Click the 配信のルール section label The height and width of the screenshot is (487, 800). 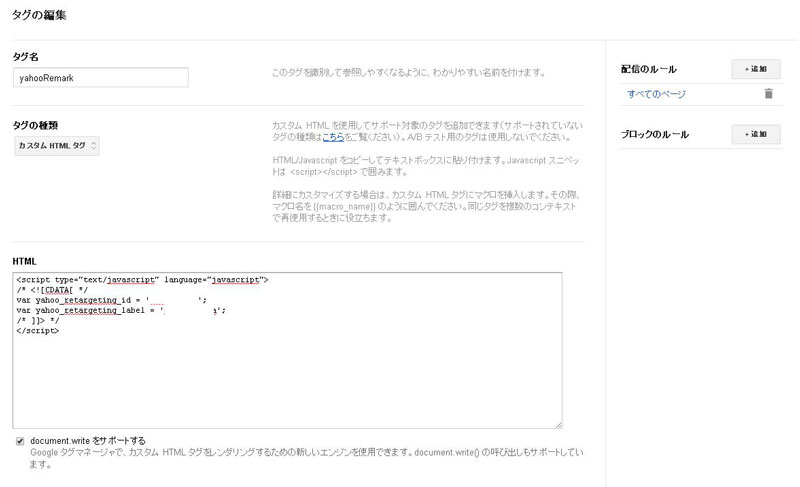[x=648, y=69]
